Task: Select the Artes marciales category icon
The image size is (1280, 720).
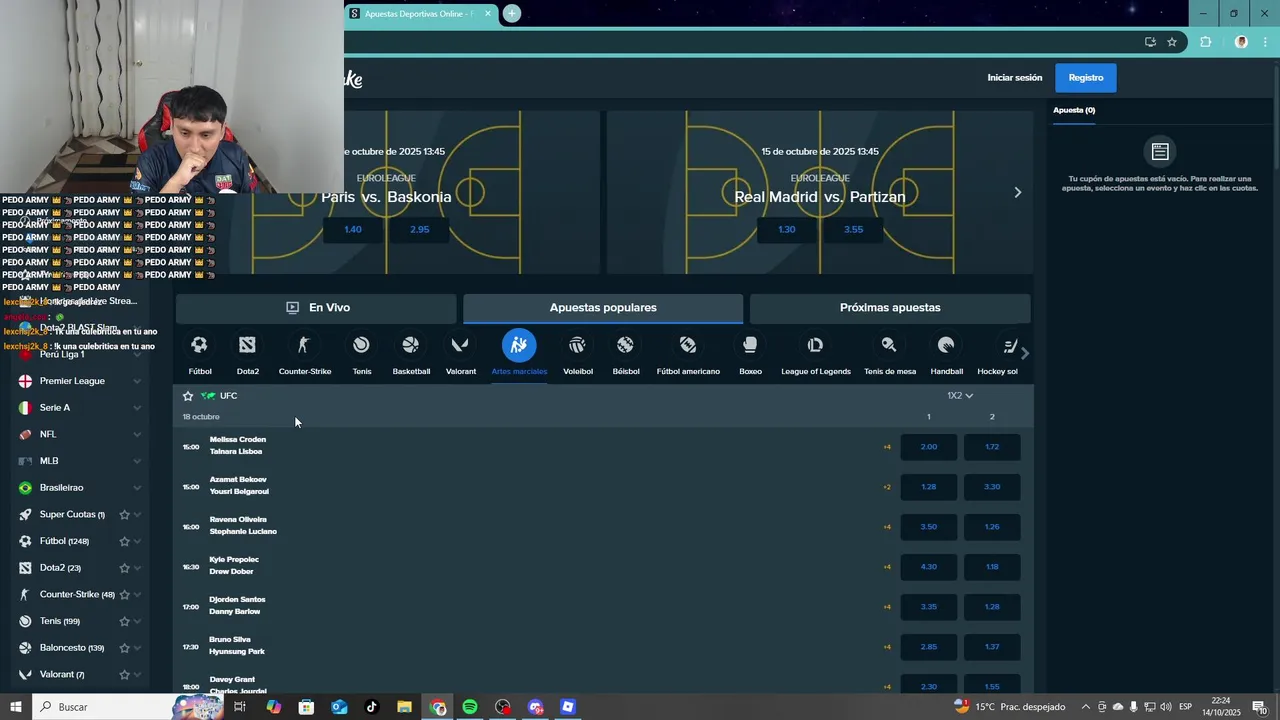Action: [519, 345]
